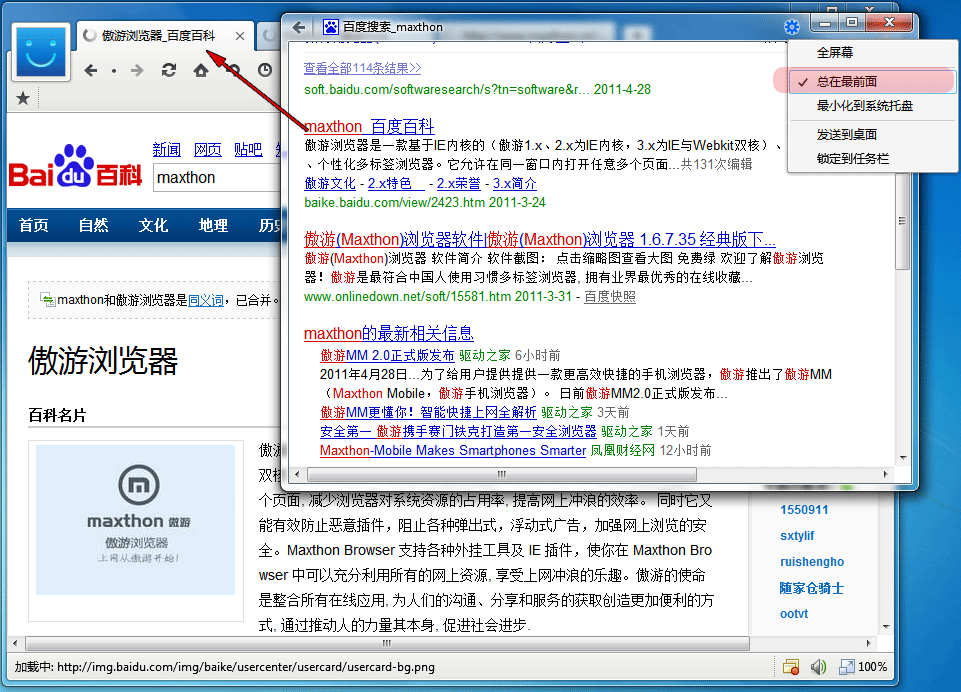
Task: Click main window horizontal scrollbar thumb
Action: point(387,644)
